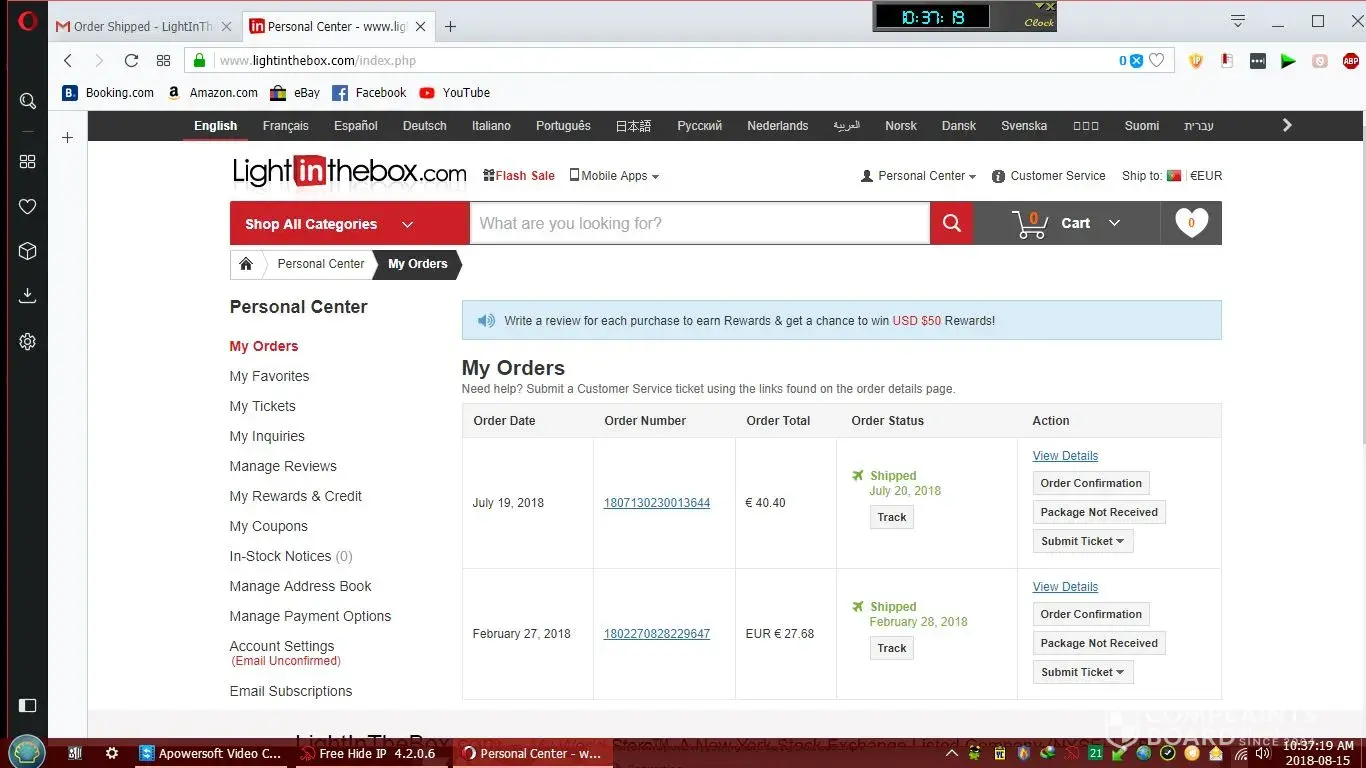Open the Flash Sale link

(x=519, y=176)
